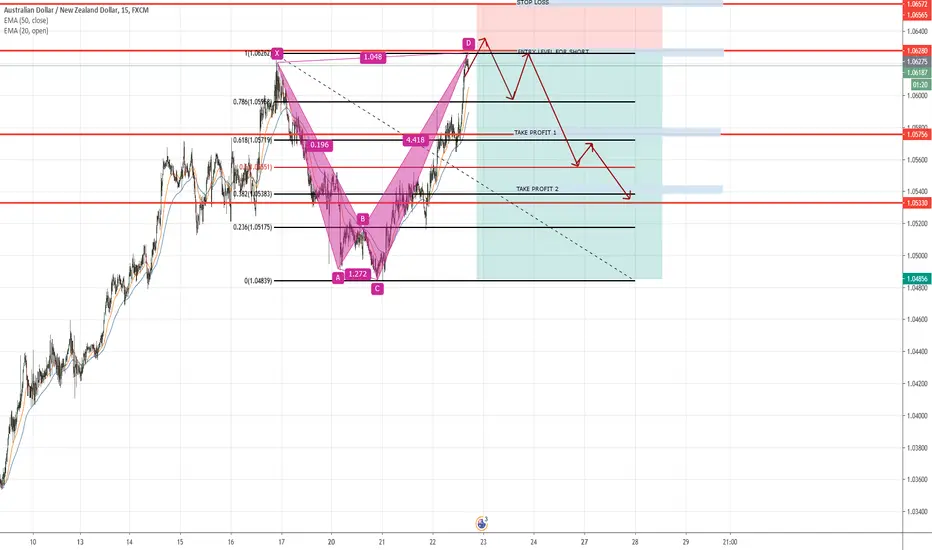Click date 21 on the time axis
Screen dimensions: 932x550
(382, 542)
